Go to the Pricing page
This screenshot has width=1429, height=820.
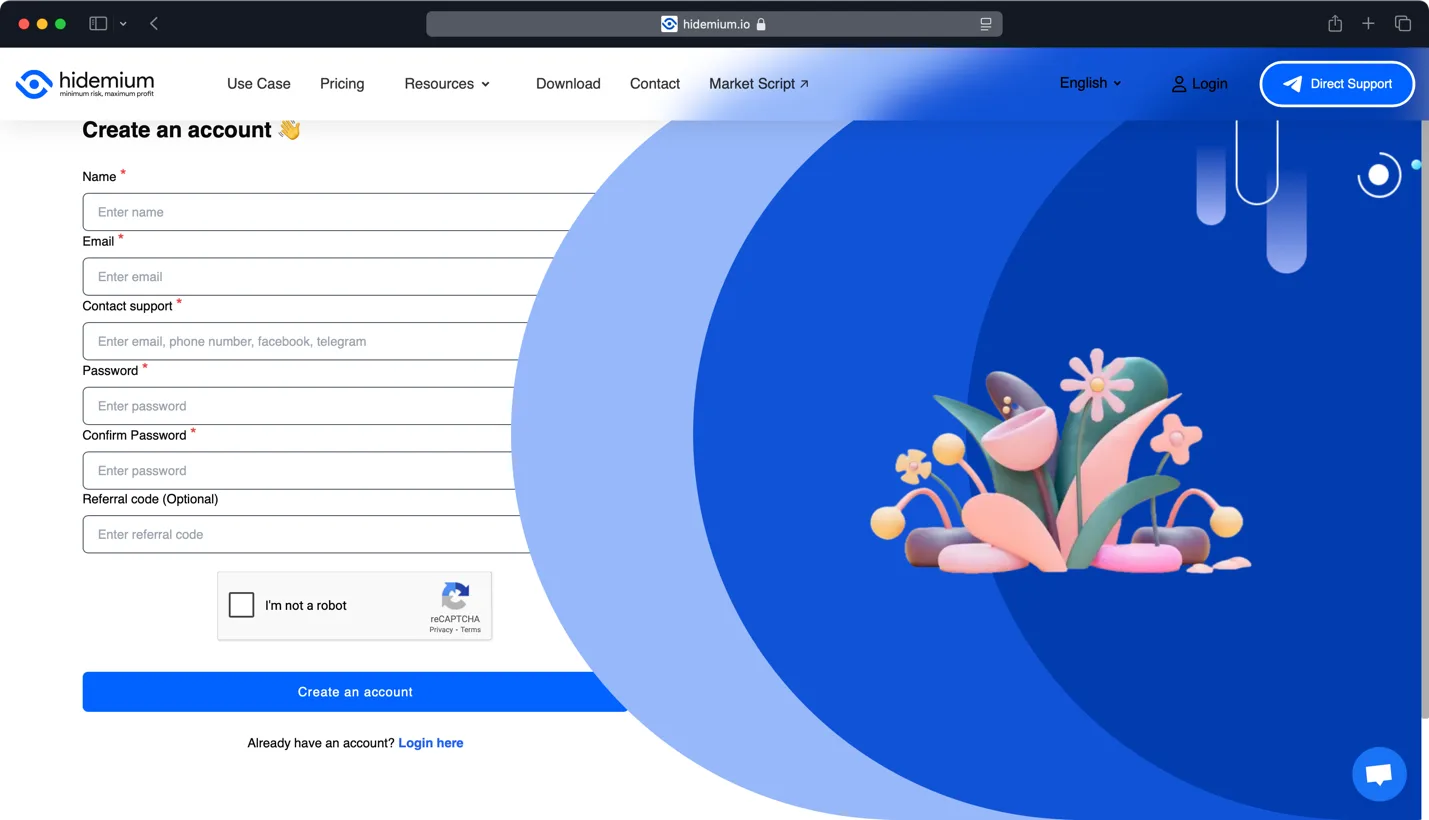(342, 84)
